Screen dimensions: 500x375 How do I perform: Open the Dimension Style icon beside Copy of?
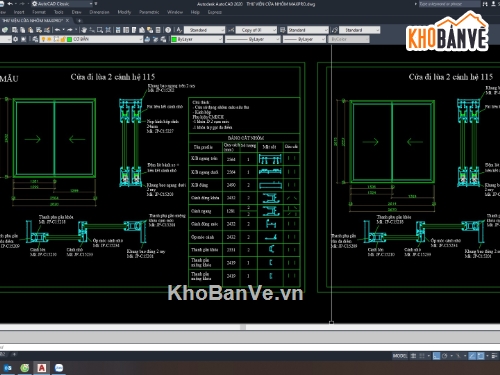coord(231,30)
